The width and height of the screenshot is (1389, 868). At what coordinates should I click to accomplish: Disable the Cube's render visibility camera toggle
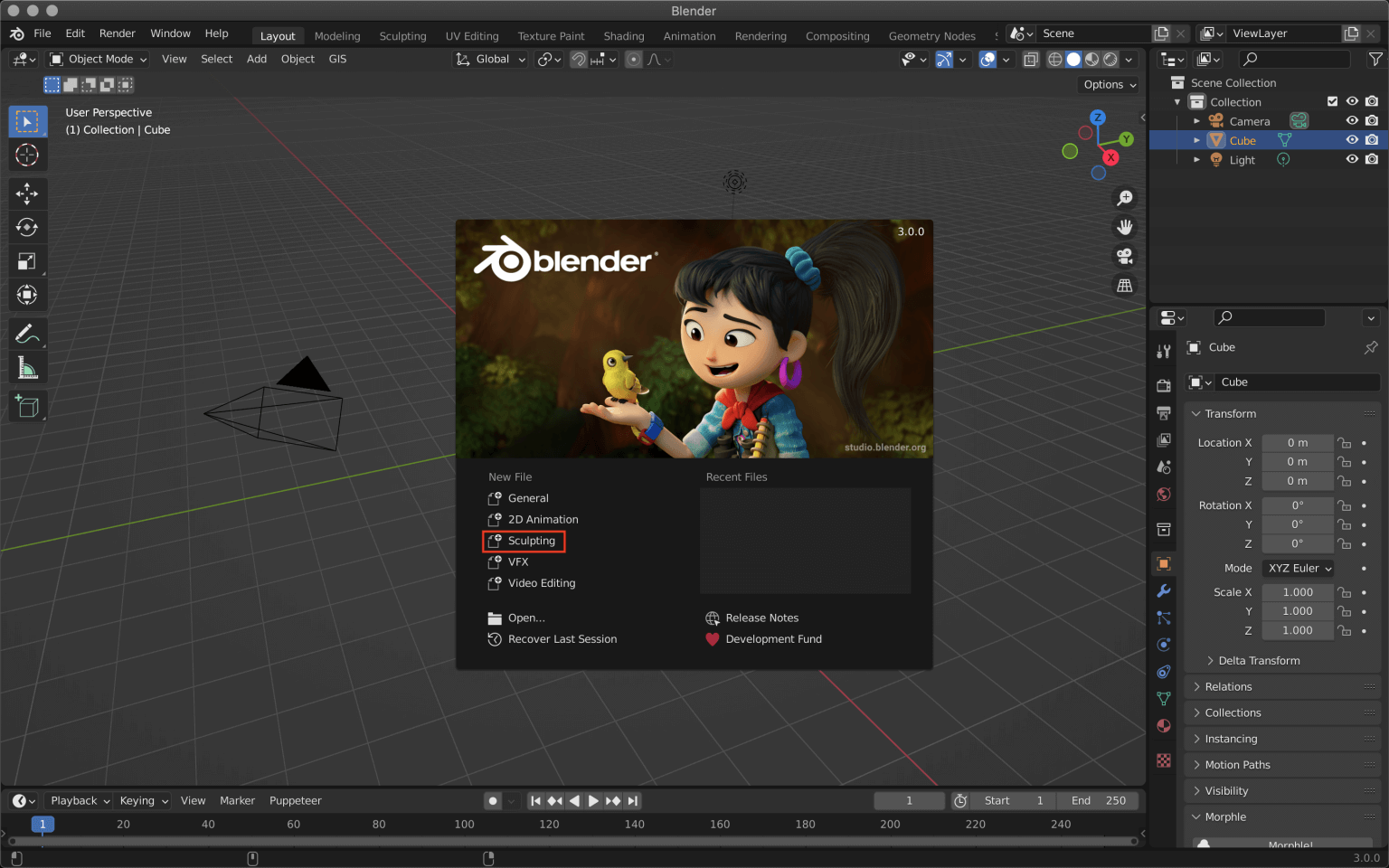[x=1373, y=139]
